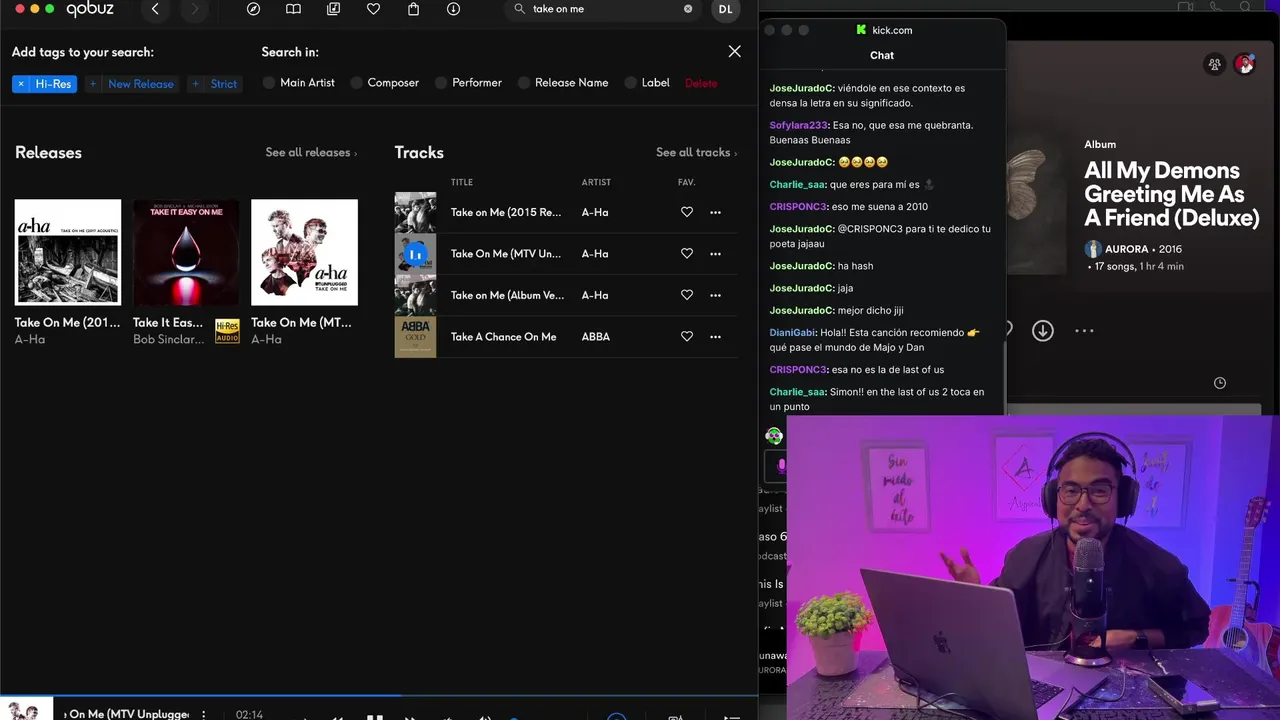
Task: Pause playback in the Qobuz player bar
Action: click(x=375, y=716)
